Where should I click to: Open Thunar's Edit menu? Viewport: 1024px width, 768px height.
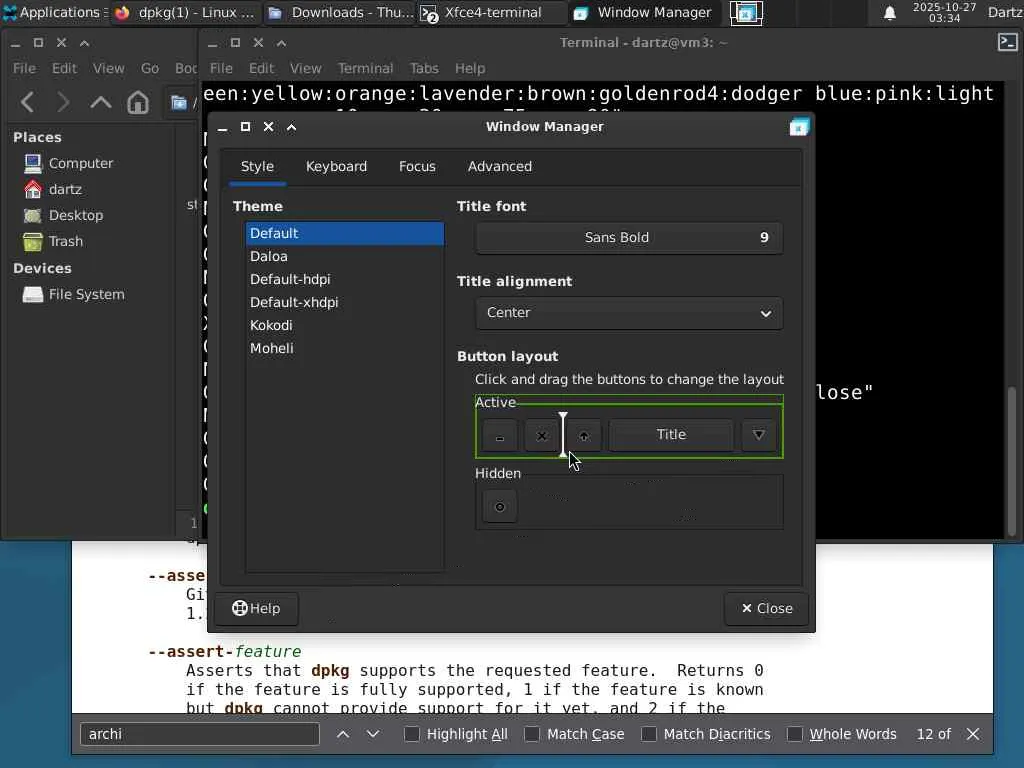point(64,69)
